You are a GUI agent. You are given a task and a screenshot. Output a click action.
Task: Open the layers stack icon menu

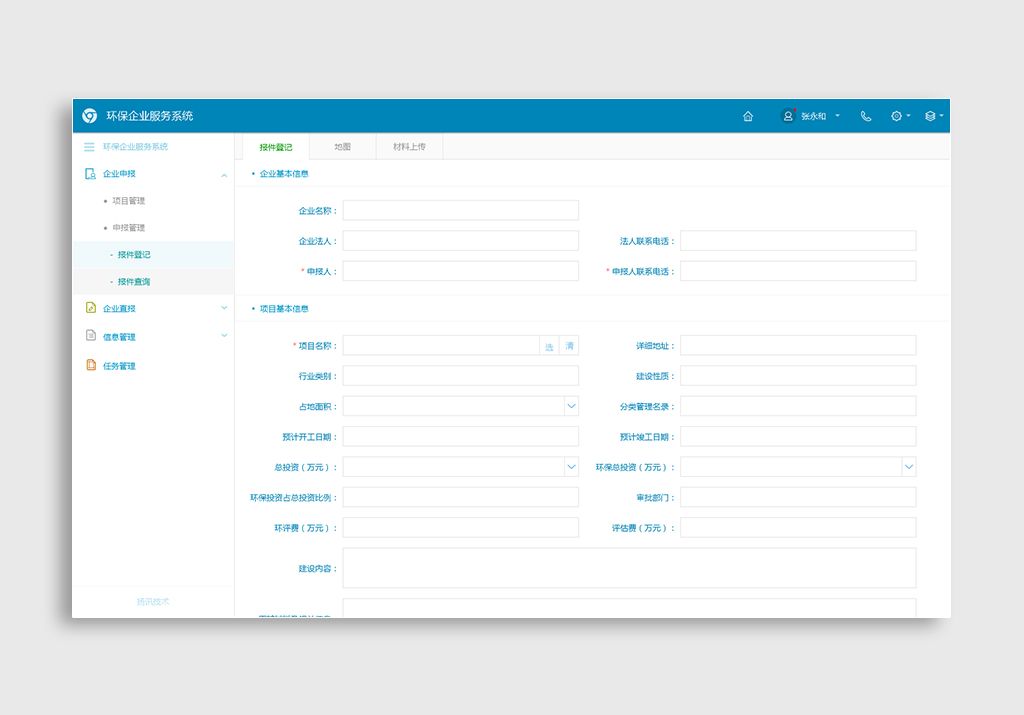(930, 116)
